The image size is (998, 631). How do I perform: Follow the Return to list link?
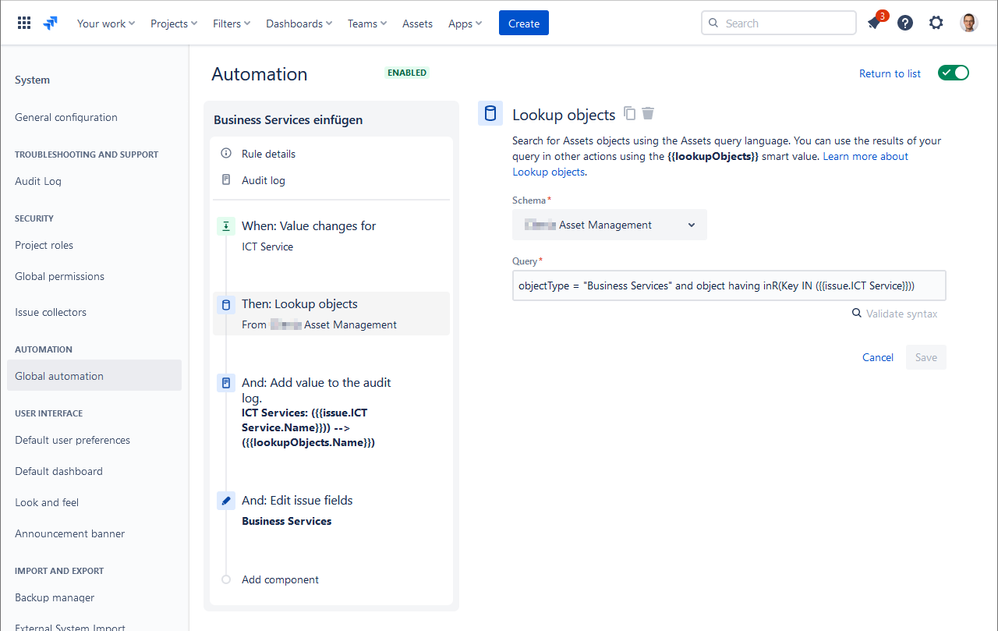[890, 73]
